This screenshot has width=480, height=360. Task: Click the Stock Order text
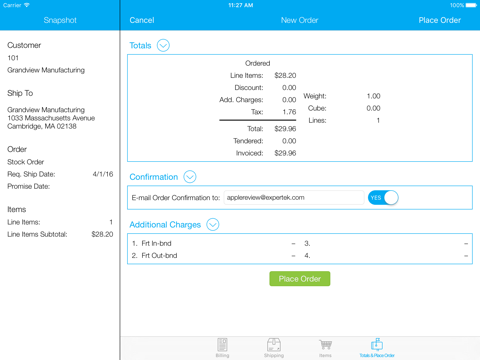pyautogui.click(x=26, y=162)
